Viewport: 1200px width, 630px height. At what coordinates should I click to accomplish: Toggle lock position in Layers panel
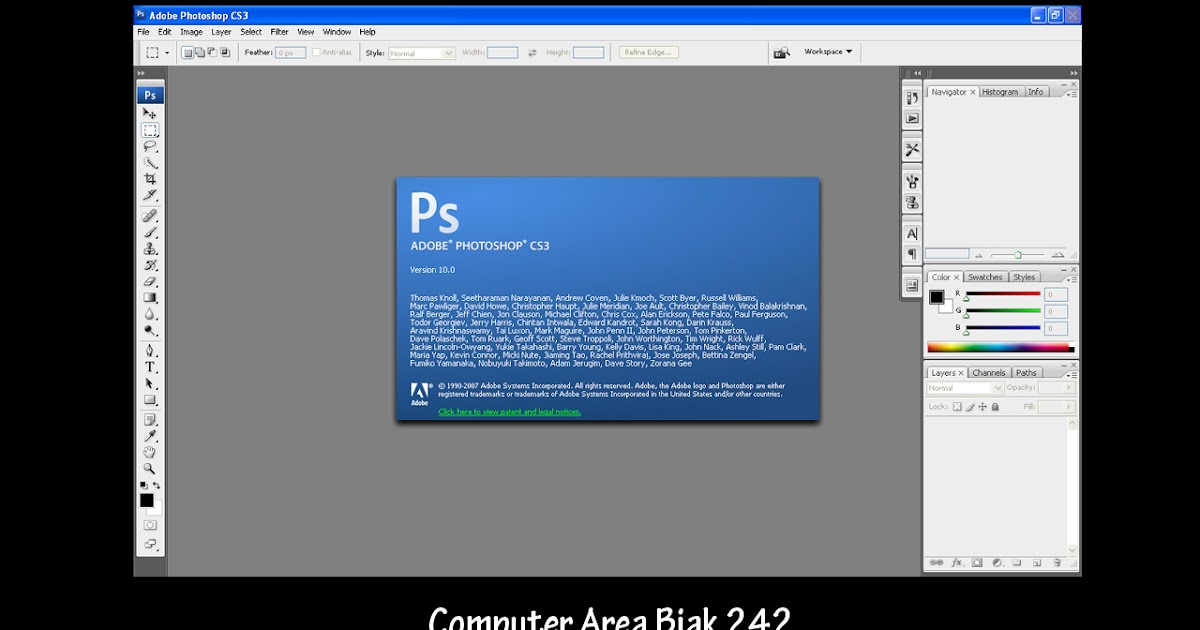click(x=982, y=407)
